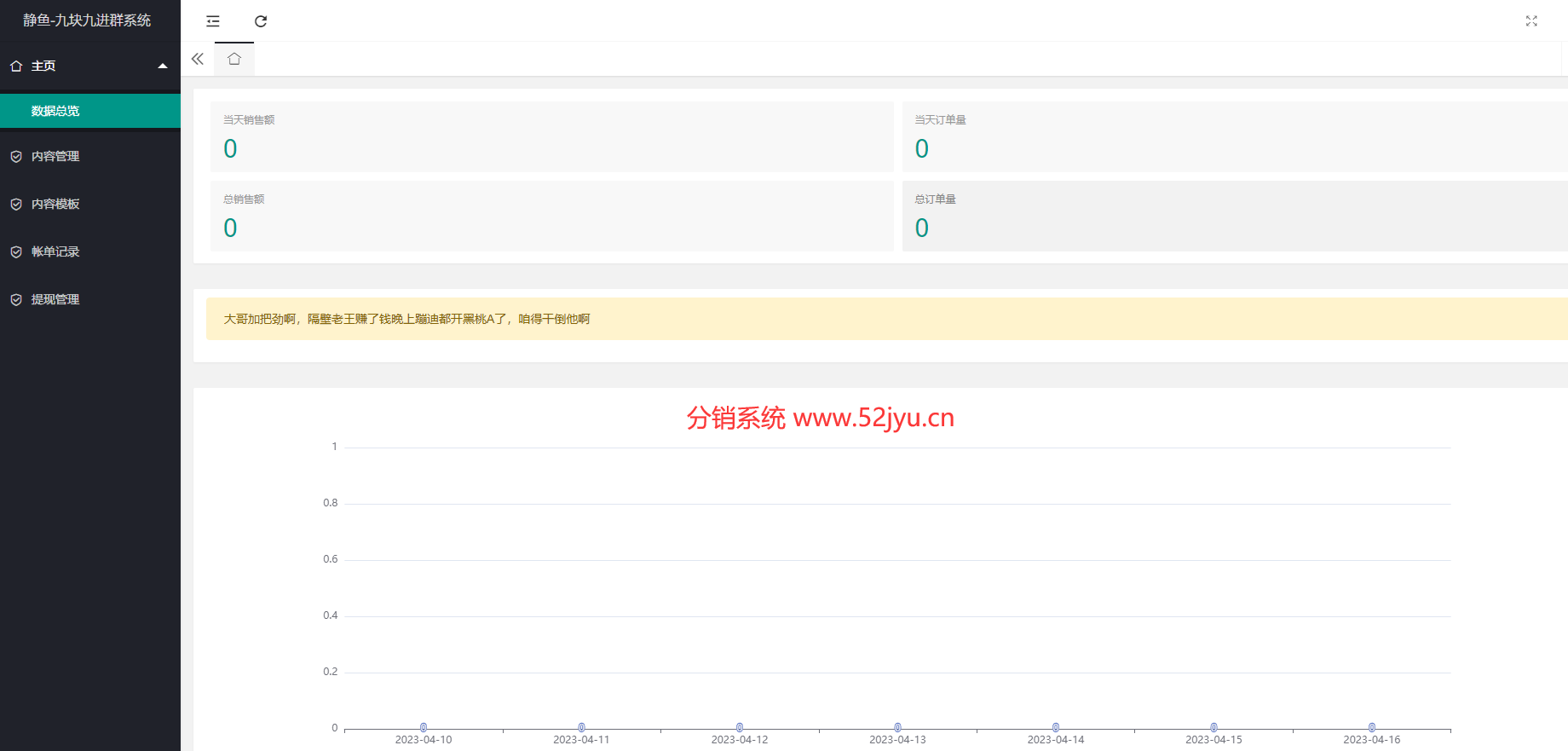Click shield icon beside 帐单记录
Image resolution: width=1568 pixels, height=751 pixels.
(16, 252)
